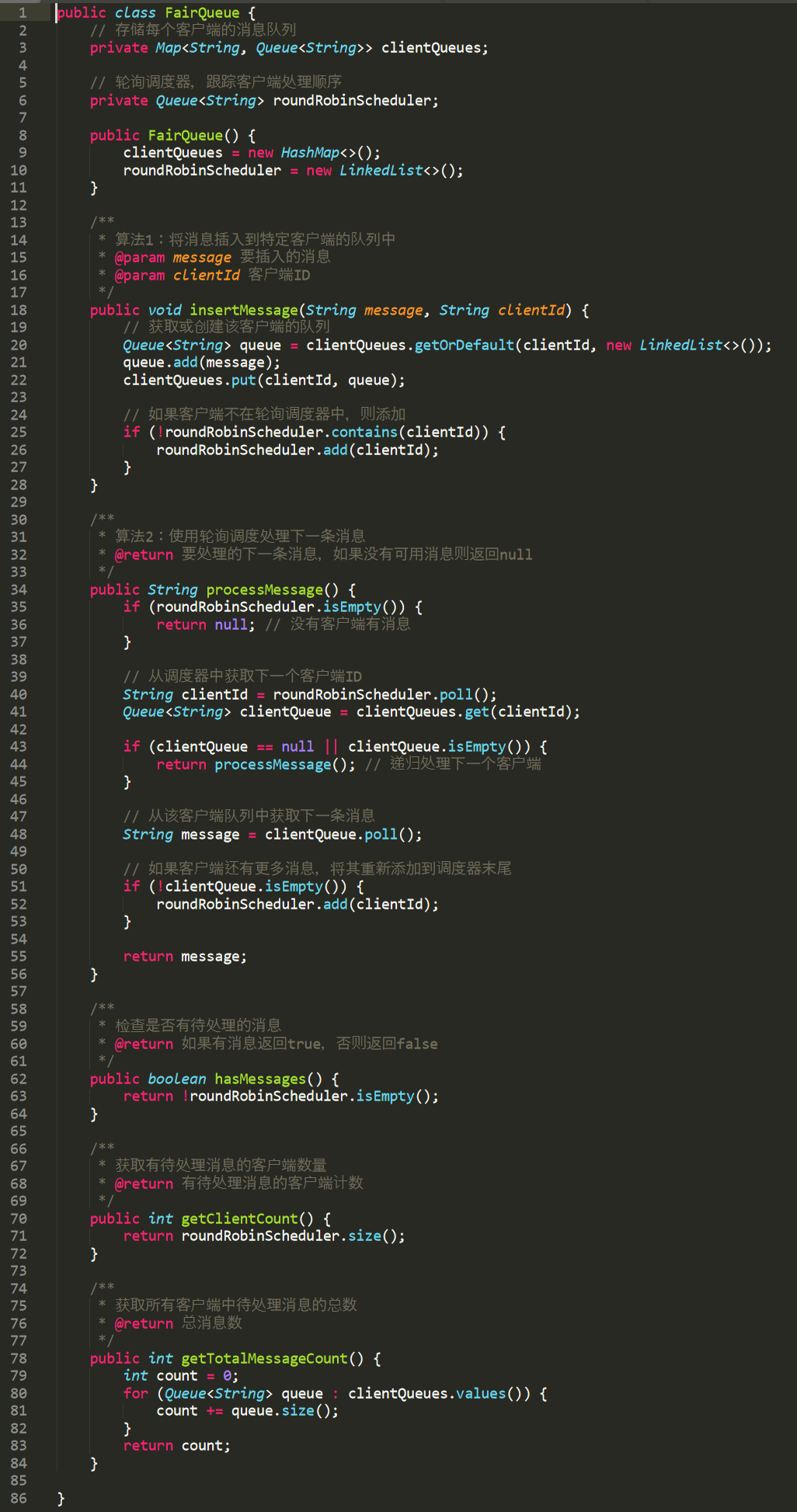Click 'return count;' statement
Screen dimensions: 797x1512
point(176,1445)
